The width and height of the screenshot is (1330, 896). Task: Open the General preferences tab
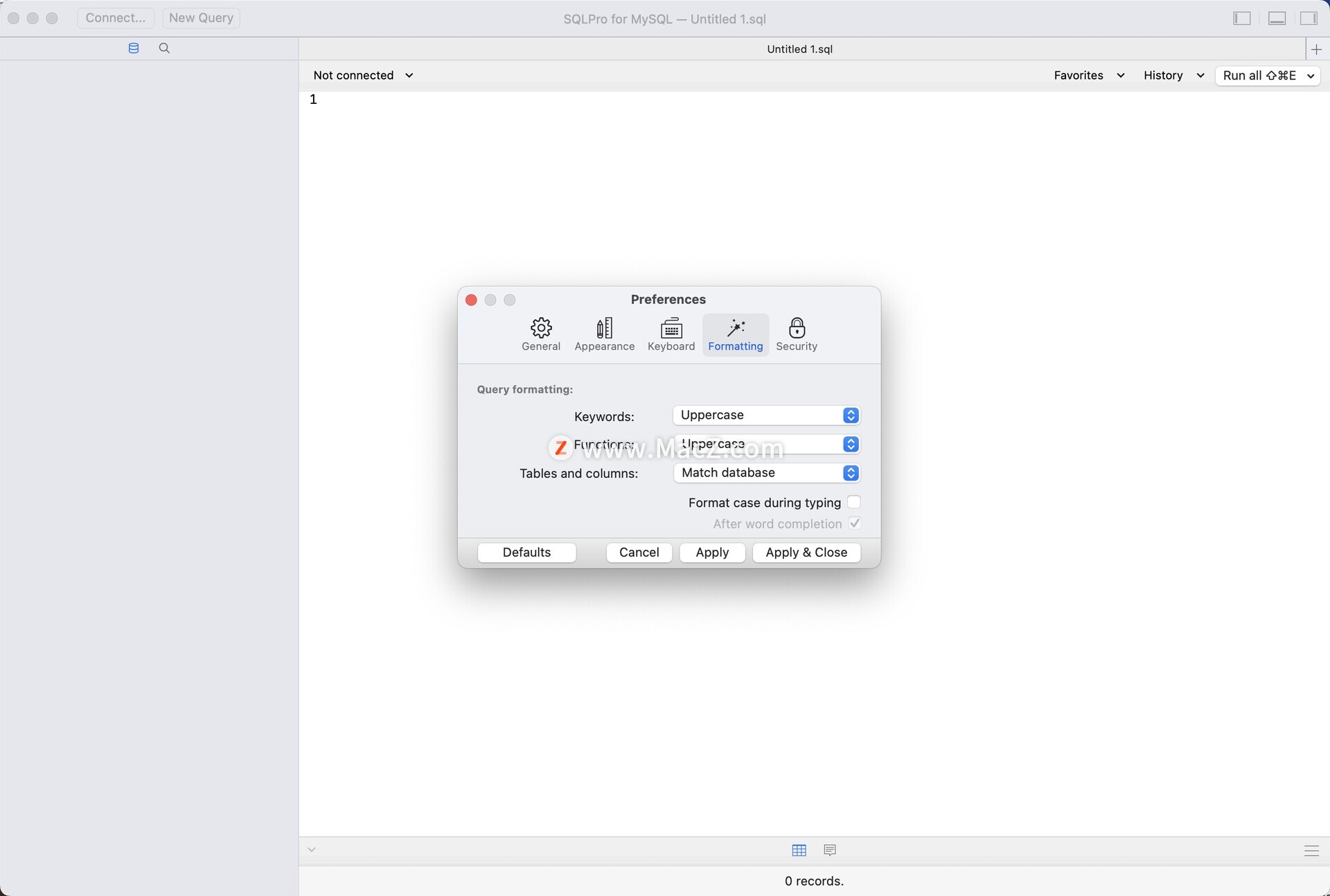pos(541,334)
